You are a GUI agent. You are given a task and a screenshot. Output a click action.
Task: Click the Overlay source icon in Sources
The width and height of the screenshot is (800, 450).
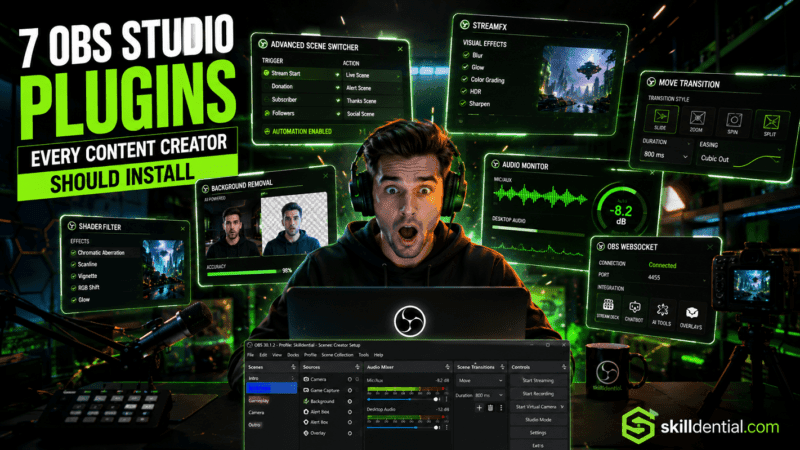point(306,433)
